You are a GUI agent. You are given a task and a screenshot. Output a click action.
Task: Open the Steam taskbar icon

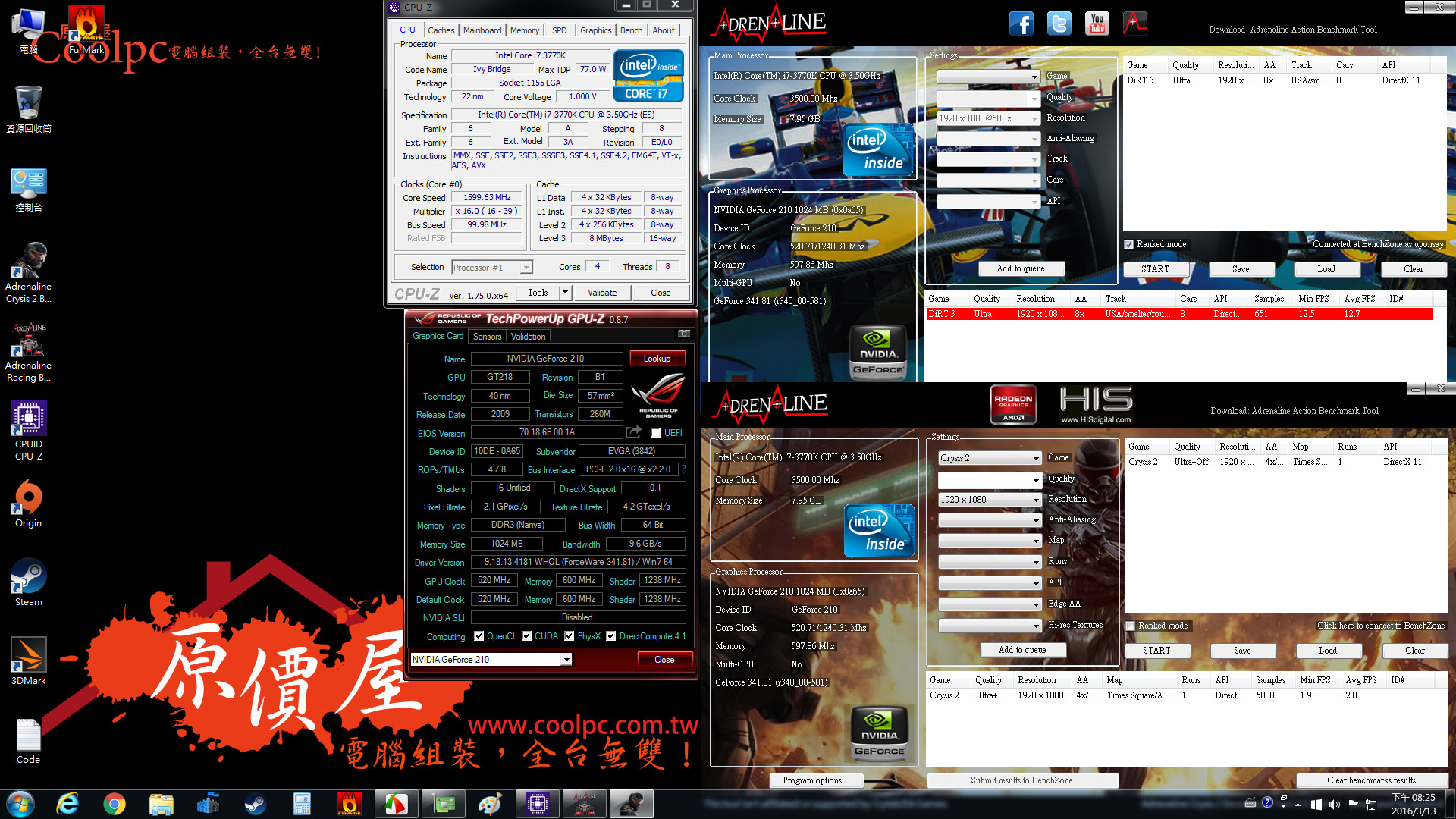[x=256, y=804]
